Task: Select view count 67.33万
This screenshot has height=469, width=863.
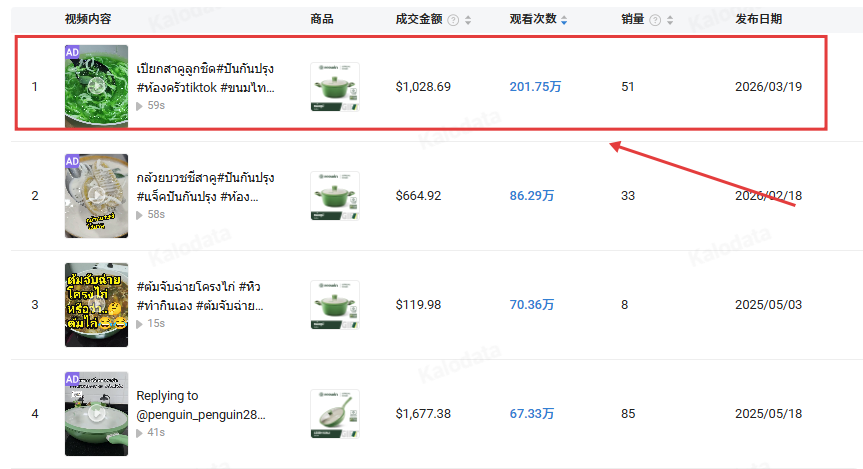Action: pyautogui.click(x=532, y=413)
